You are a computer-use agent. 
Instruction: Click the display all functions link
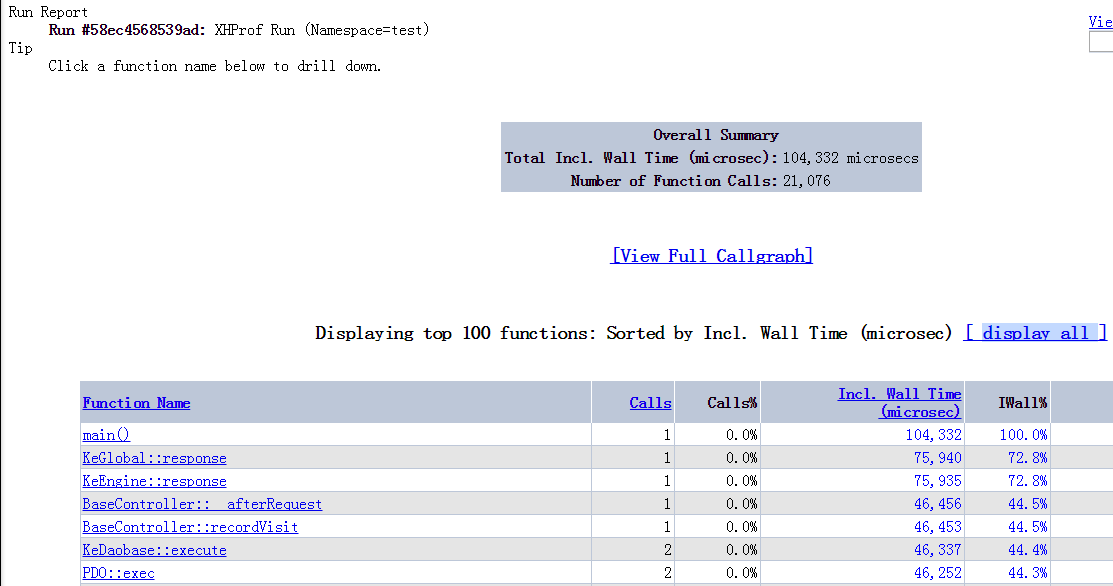coord(1036,333)
